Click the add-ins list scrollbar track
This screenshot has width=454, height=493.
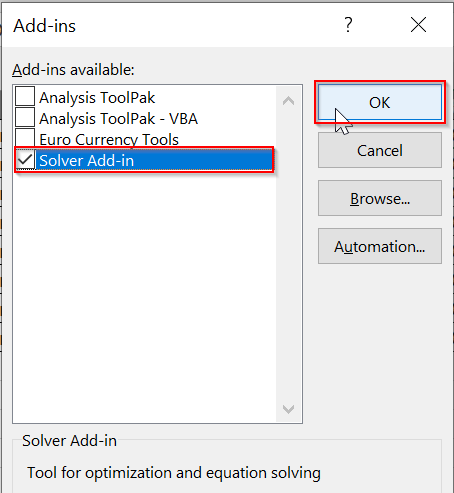288,255
